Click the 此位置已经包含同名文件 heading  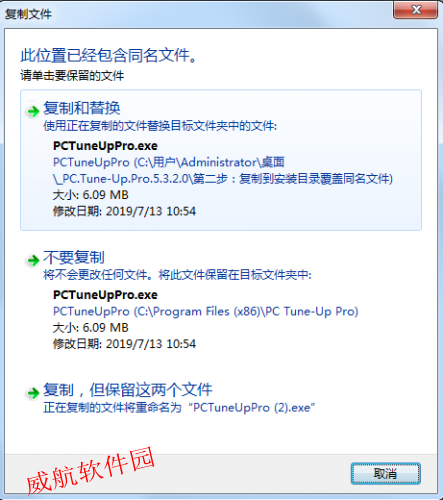click(x=108, y=55)
